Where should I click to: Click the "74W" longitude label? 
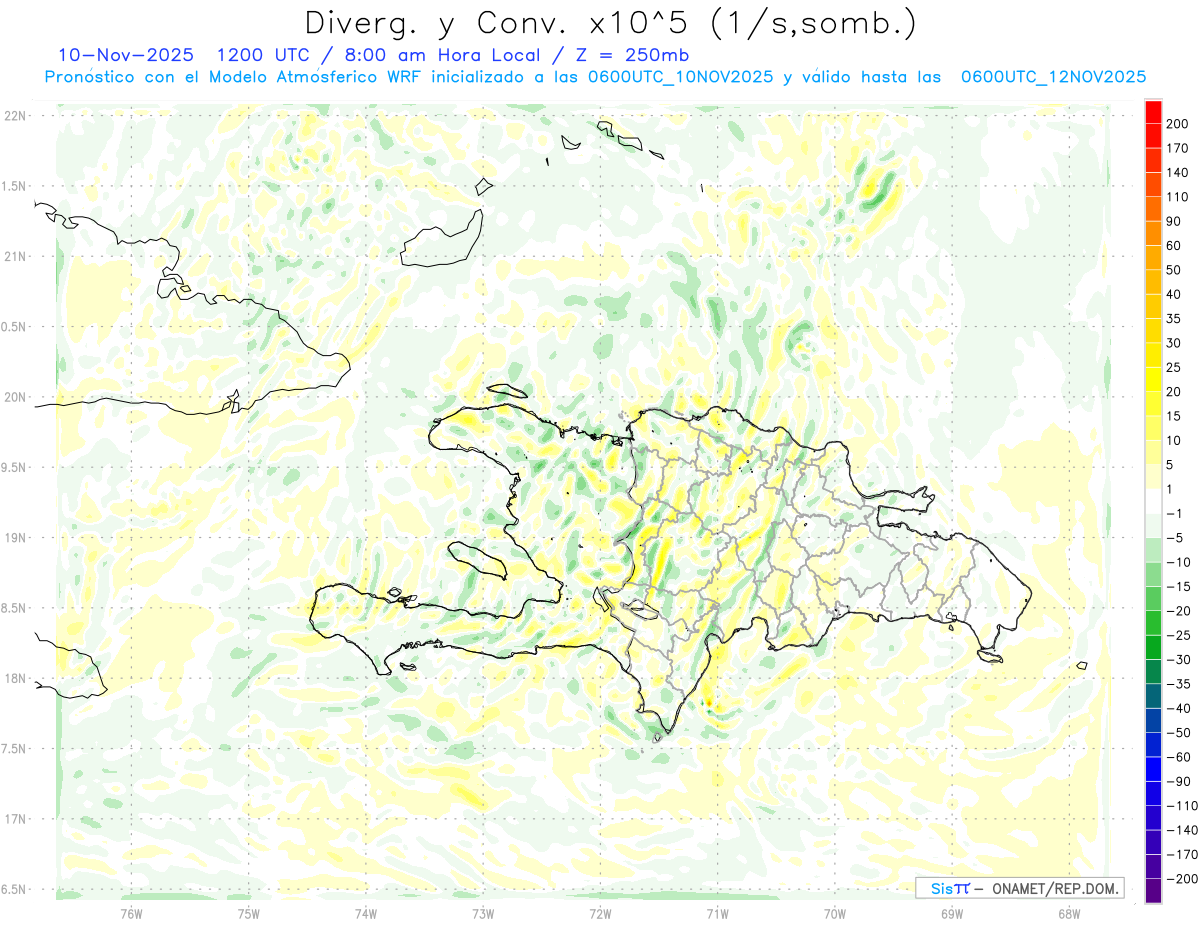(x=366, y=913)
